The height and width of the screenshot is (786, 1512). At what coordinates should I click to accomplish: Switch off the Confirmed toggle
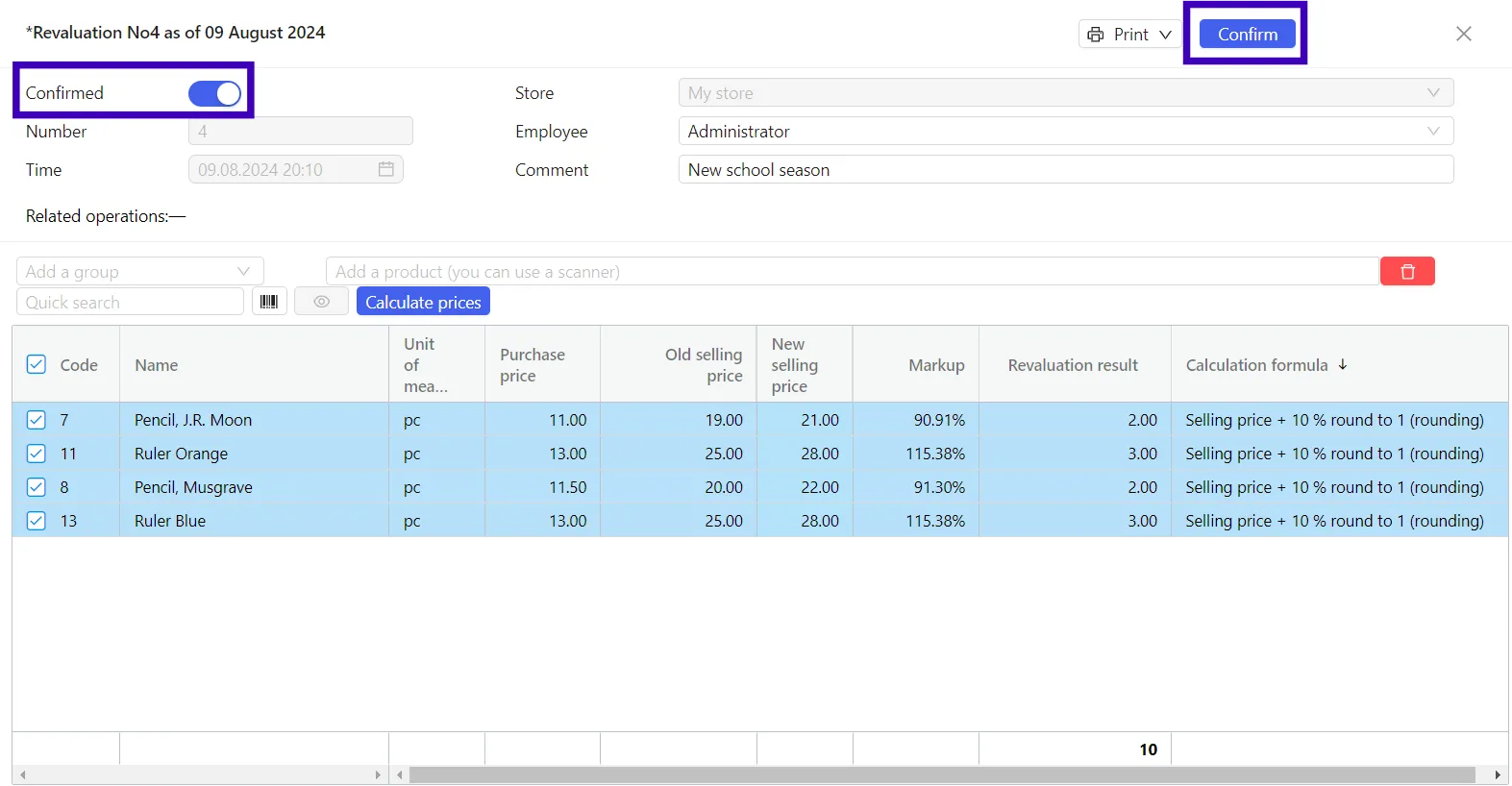(x=214, y=93)
